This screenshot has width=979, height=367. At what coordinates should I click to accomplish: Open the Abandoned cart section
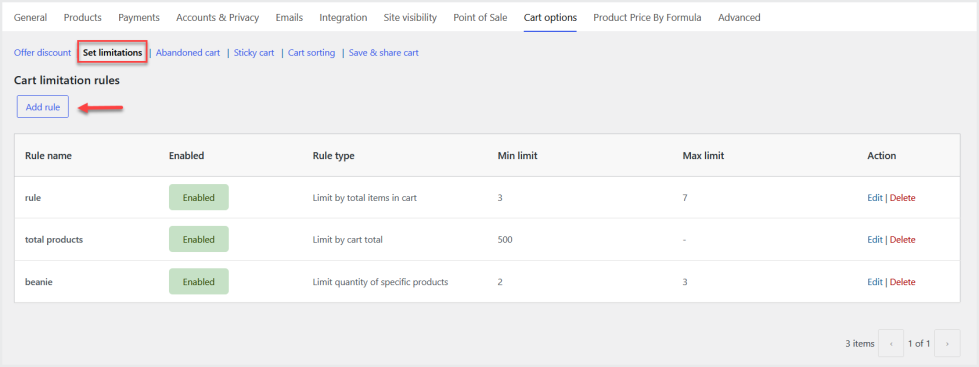[x=188, y=53]
